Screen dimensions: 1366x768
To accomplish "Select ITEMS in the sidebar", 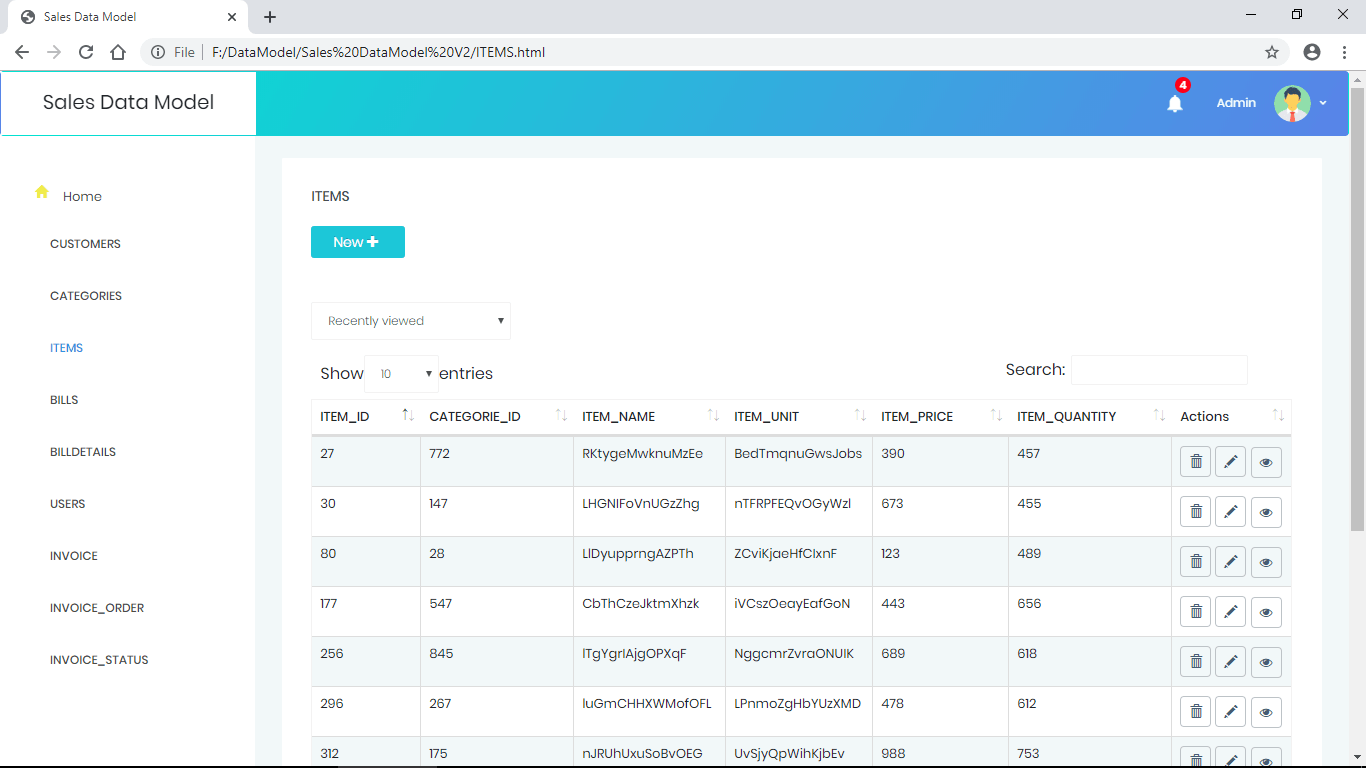I will coord(66,348).
